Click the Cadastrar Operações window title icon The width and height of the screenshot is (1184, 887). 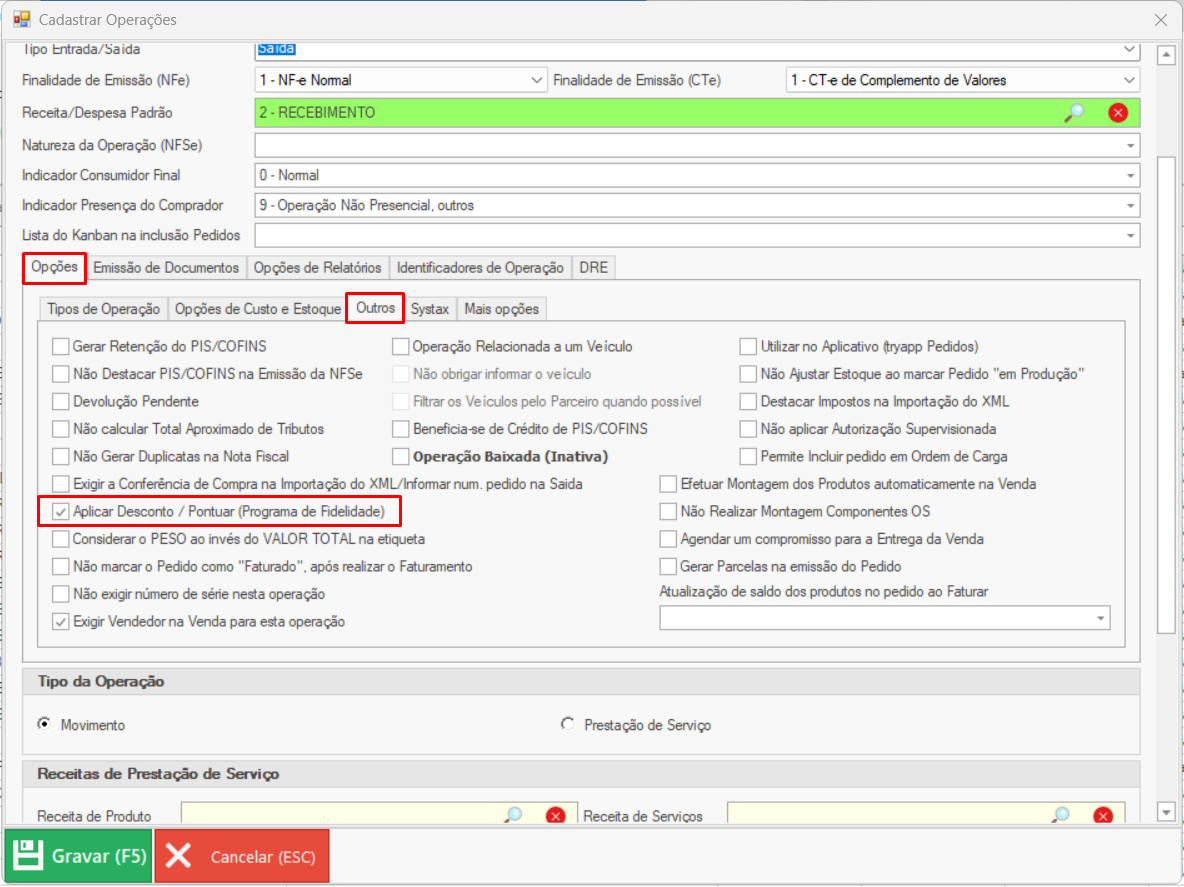[x=21, y=20]
